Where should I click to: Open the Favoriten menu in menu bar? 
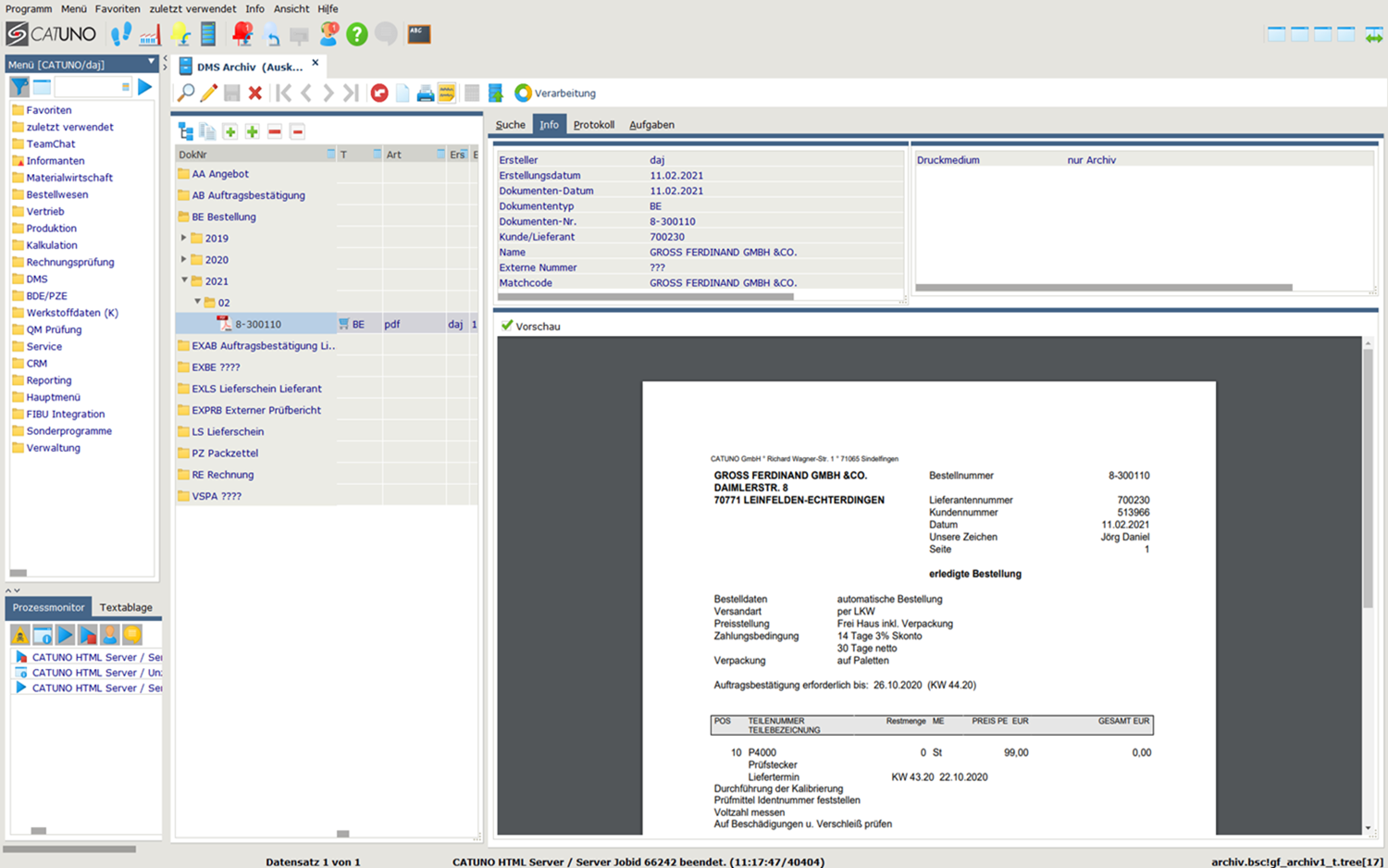tap(118, 8)
